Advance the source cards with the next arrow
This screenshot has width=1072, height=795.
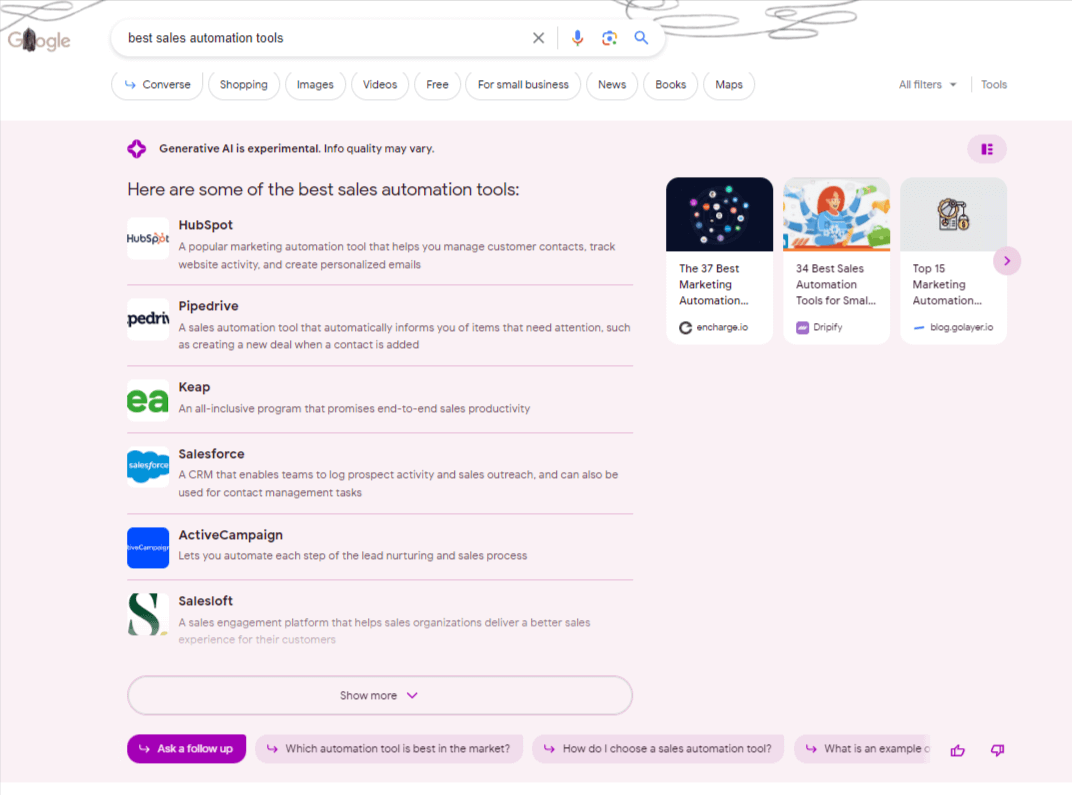point(1007,260)
